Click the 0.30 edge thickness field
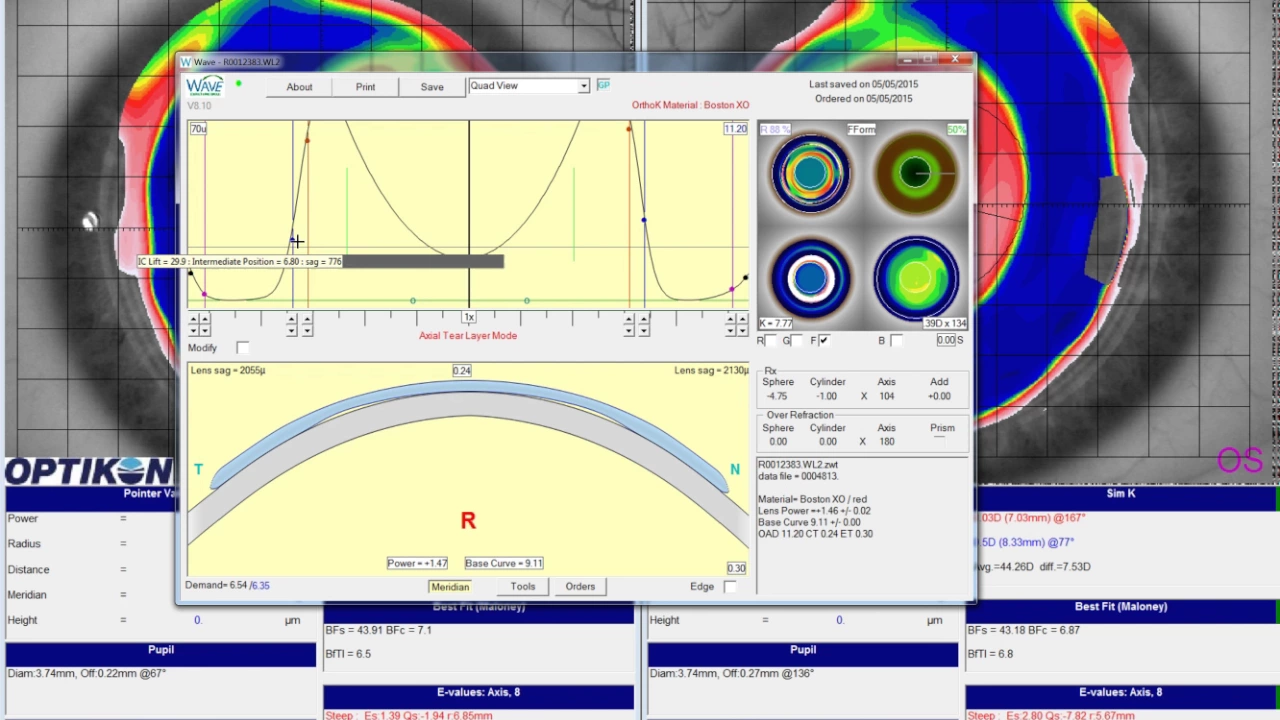This screenshot has width=1280, height=720. pos(736,568)
